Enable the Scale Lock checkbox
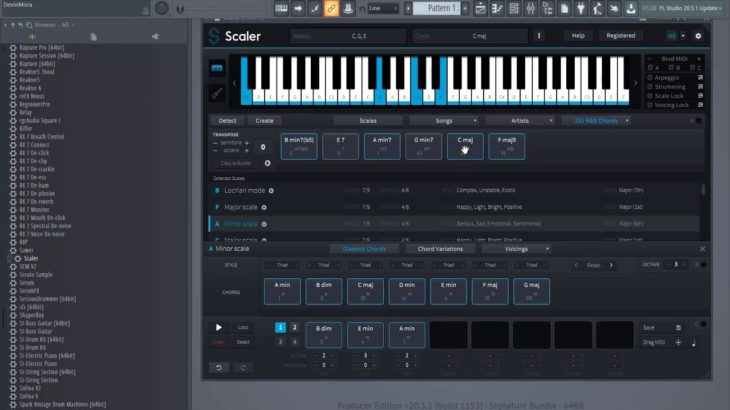 click(x=650, y=96)
